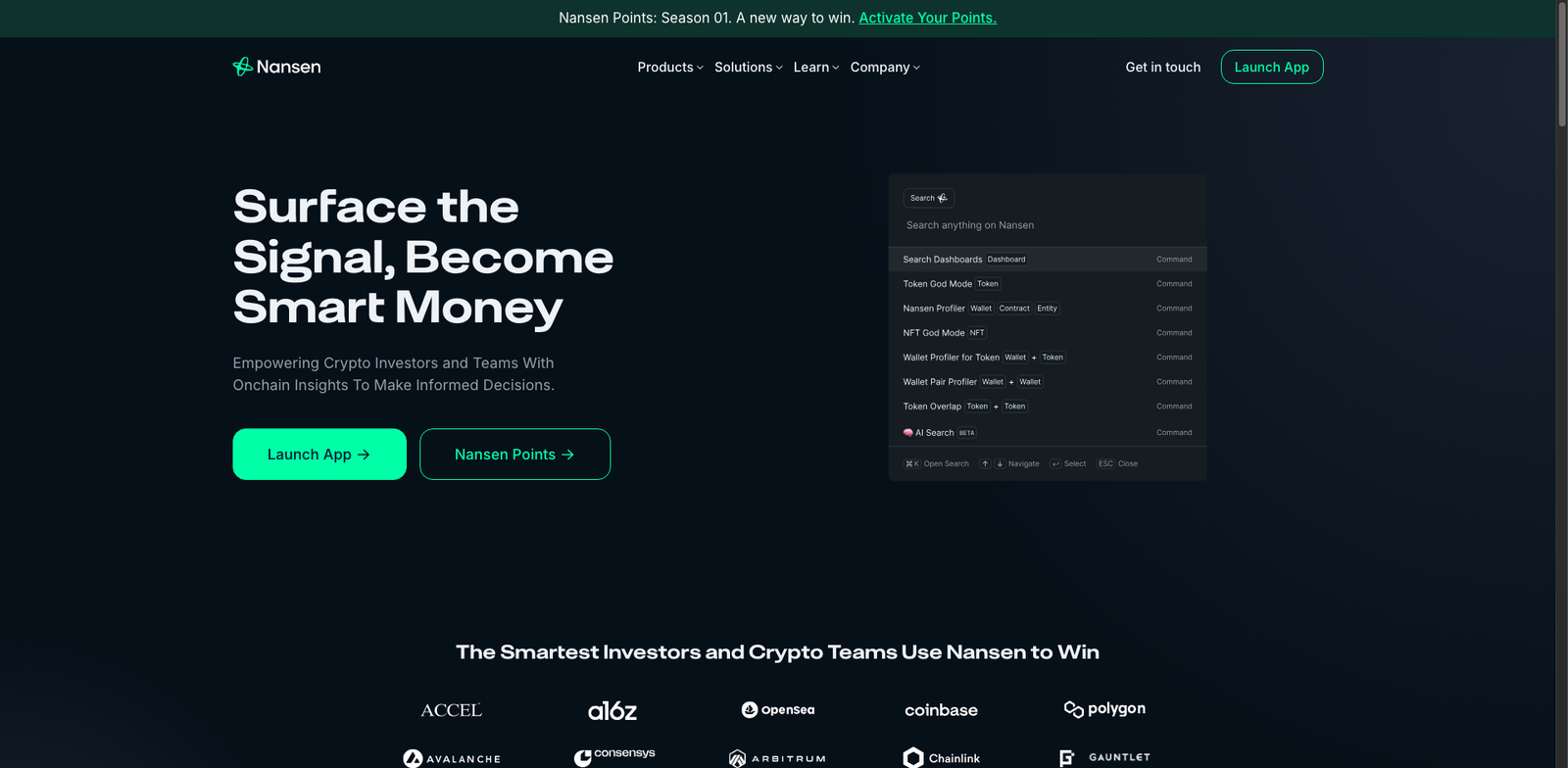Viewport: 1568px width, 768px height.
Task: Click the Chainlink logo
Action: (942, 758)
